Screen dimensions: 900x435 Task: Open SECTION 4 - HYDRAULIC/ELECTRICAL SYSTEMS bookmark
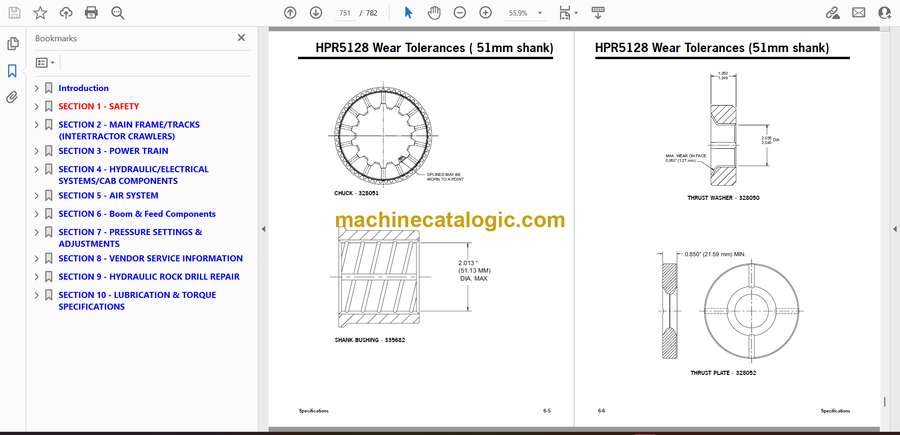pos(134,175)
